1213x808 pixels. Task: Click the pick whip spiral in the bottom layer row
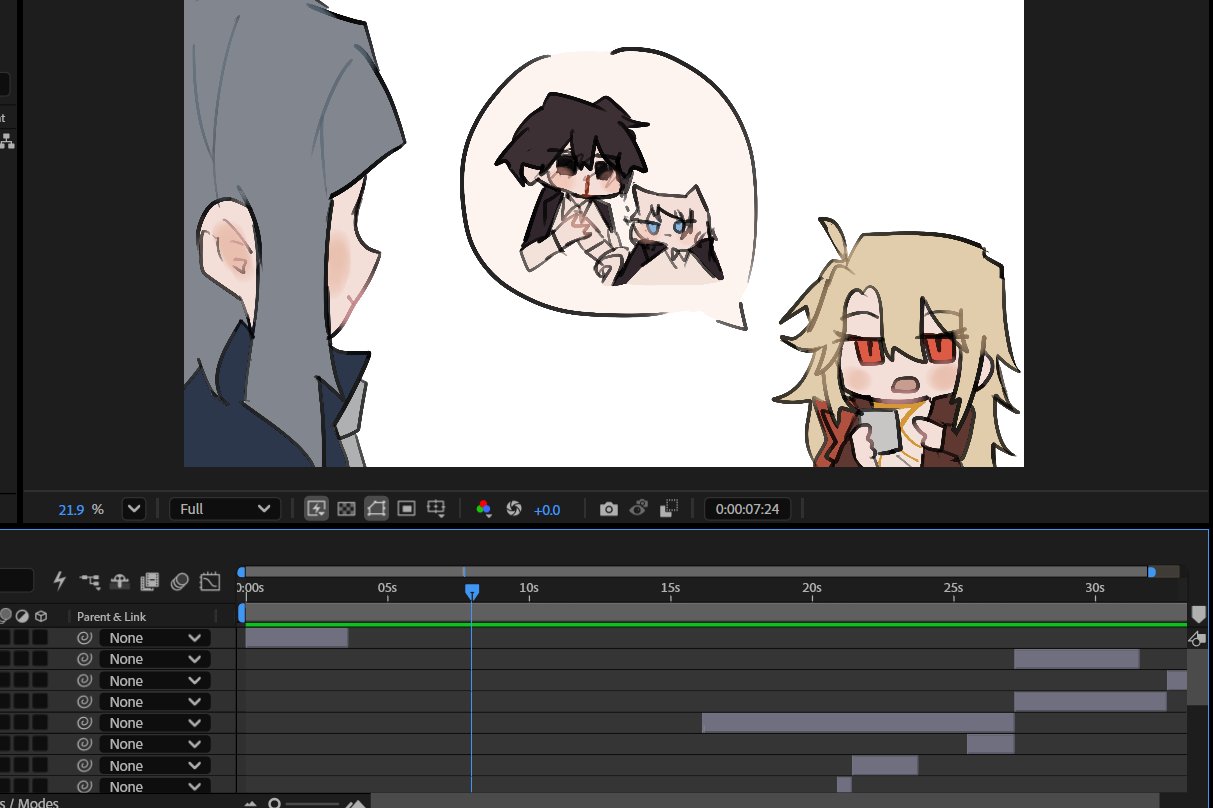[x=85, y=787]
